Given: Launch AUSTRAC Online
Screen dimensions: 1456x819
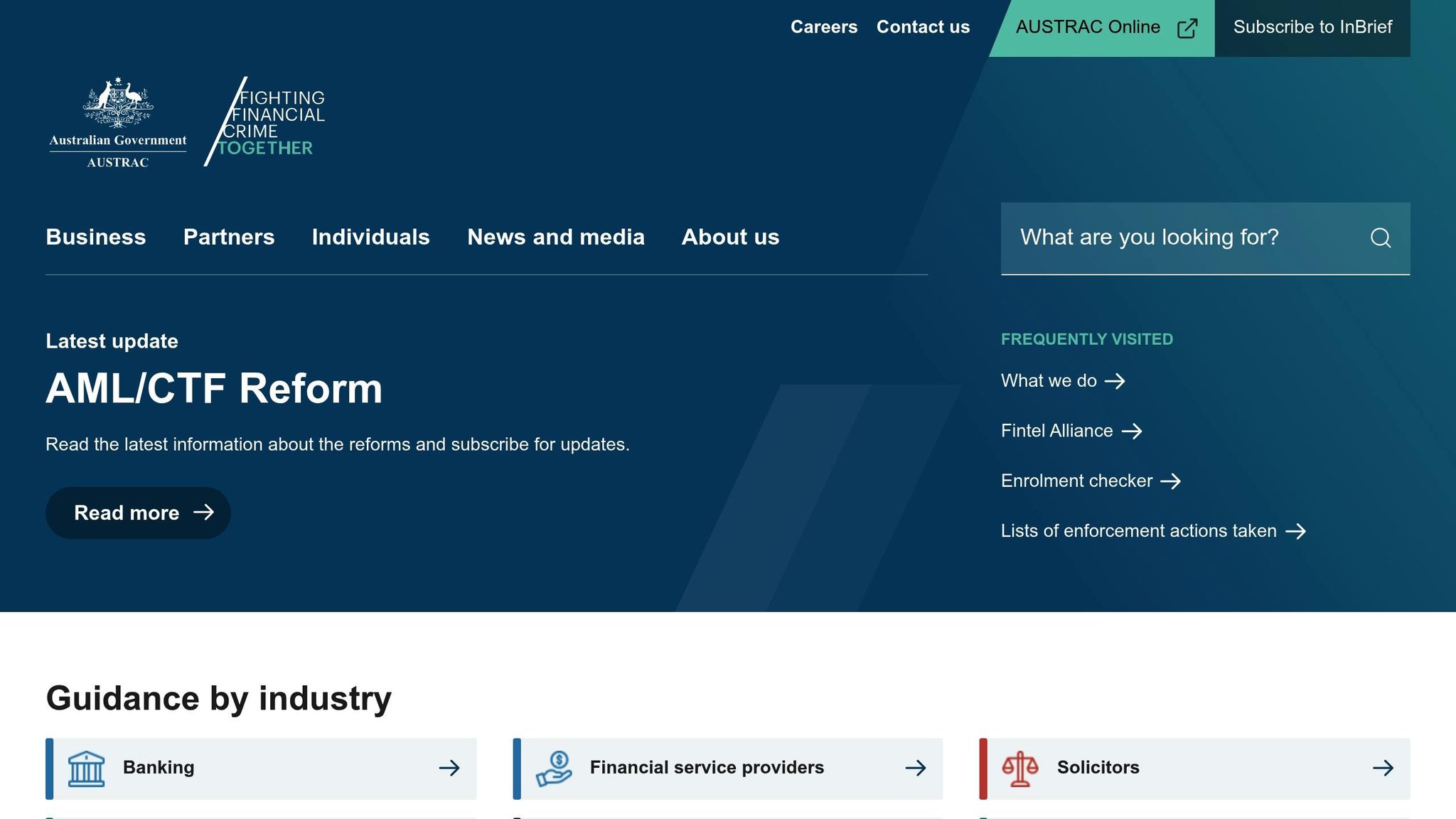Looking at the screenshot, I should (1102, 28).
